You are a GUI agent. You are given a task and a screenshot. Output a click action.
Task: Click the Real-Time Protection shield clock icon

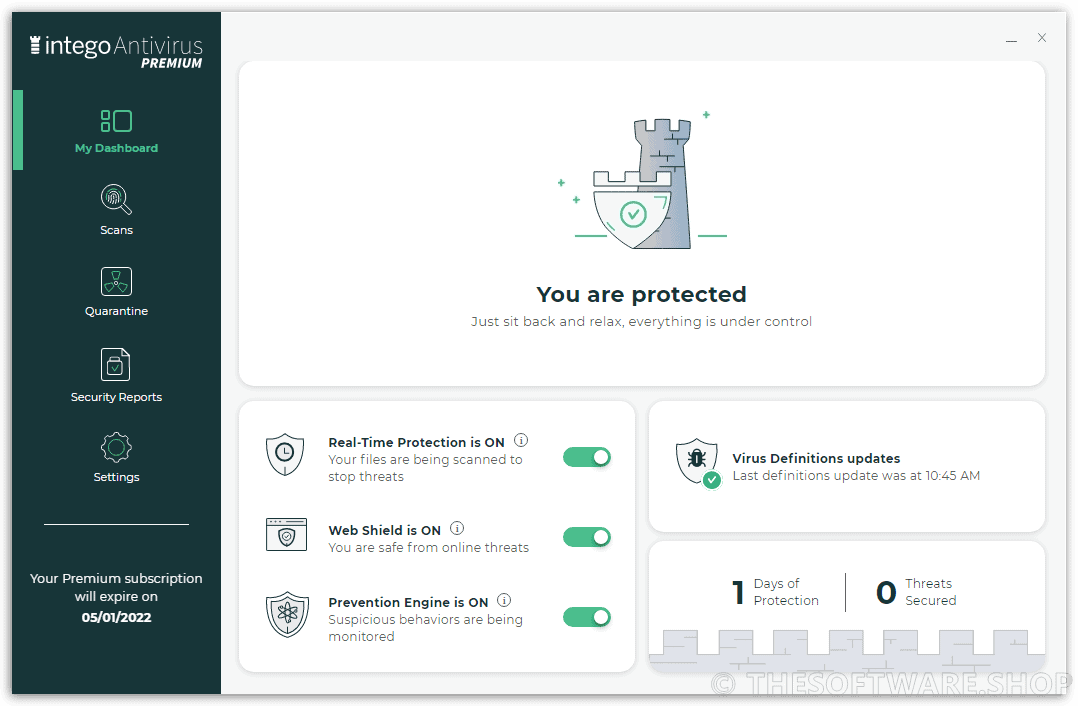click(285, 454)
